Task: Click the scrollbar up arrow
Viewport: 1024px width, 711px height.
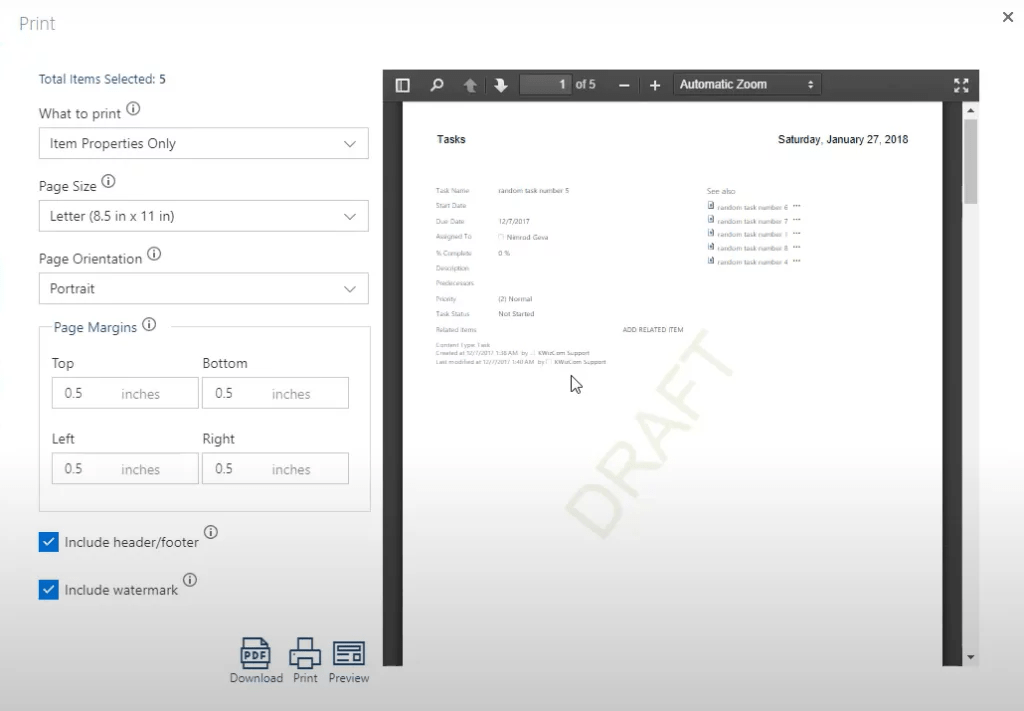Action: pos(970,111)
